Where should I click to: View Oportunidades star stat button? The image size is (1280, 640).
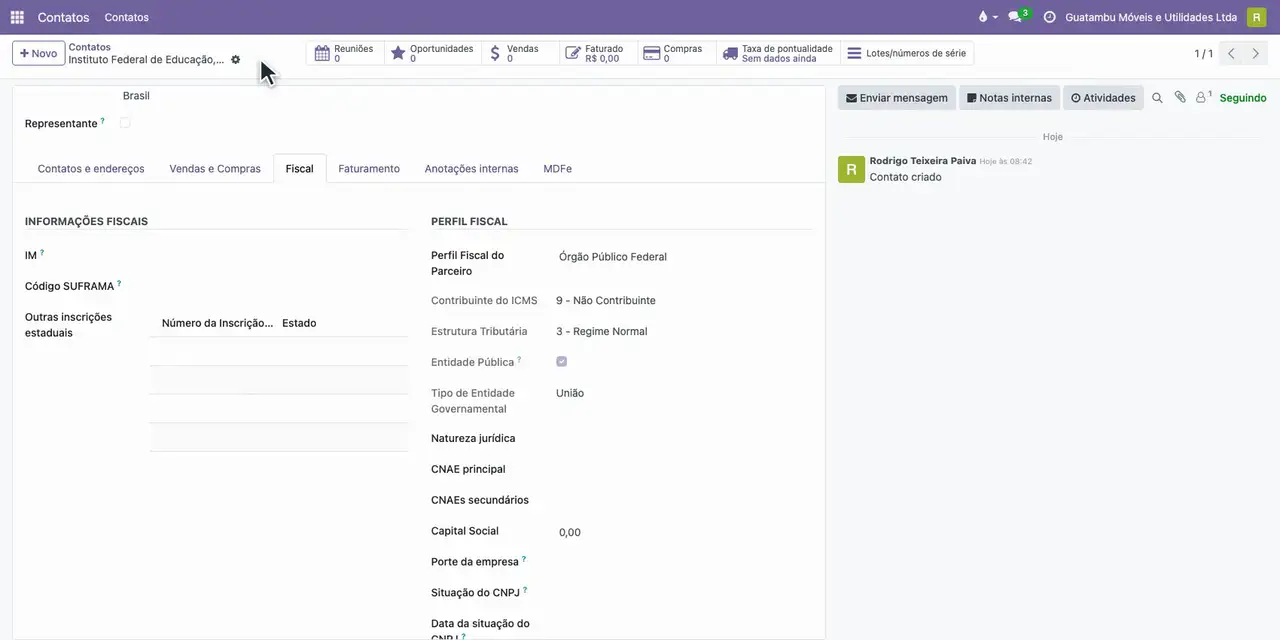433,53
